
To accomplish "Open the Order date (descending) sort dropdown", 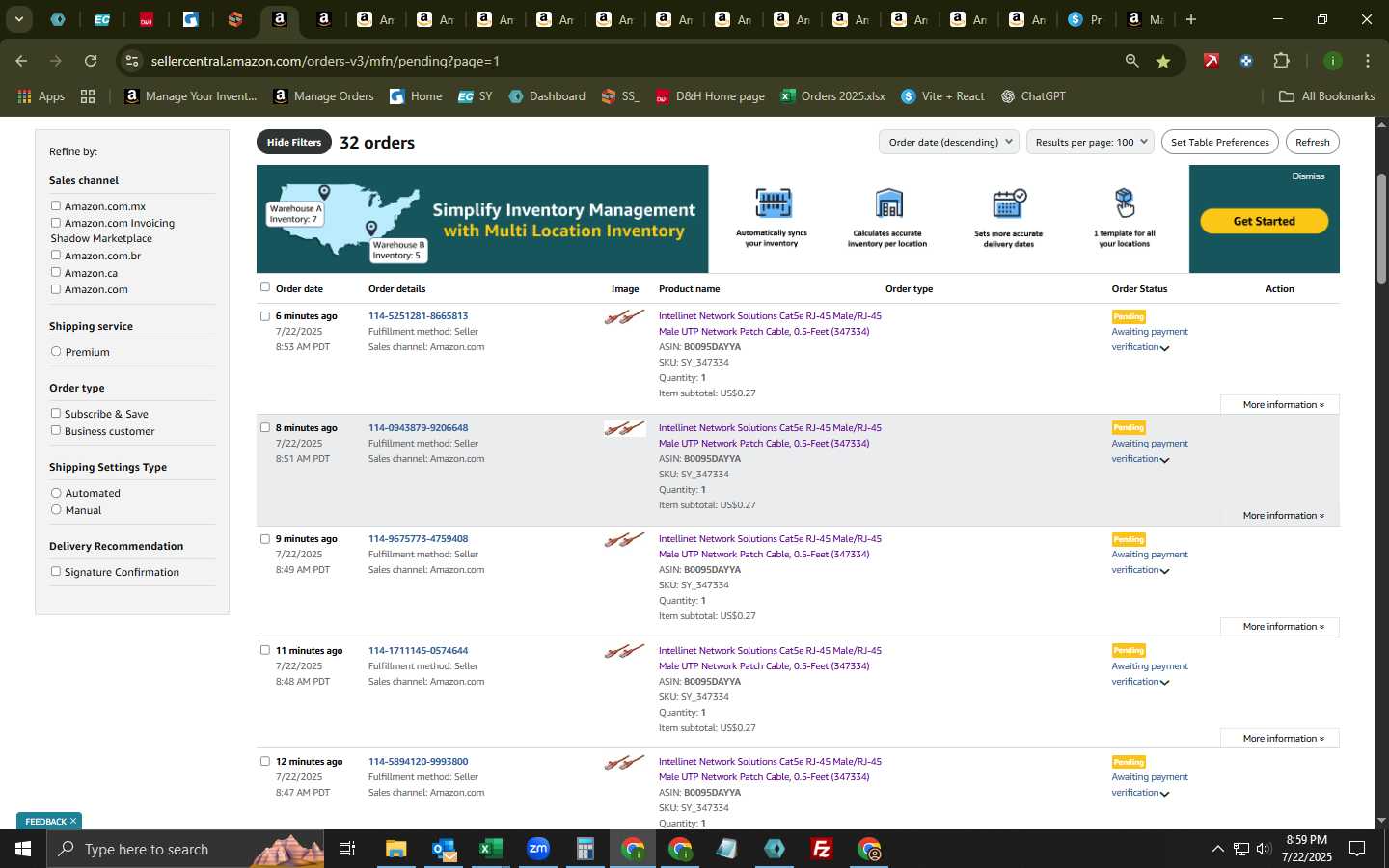I will click(949, 142).
